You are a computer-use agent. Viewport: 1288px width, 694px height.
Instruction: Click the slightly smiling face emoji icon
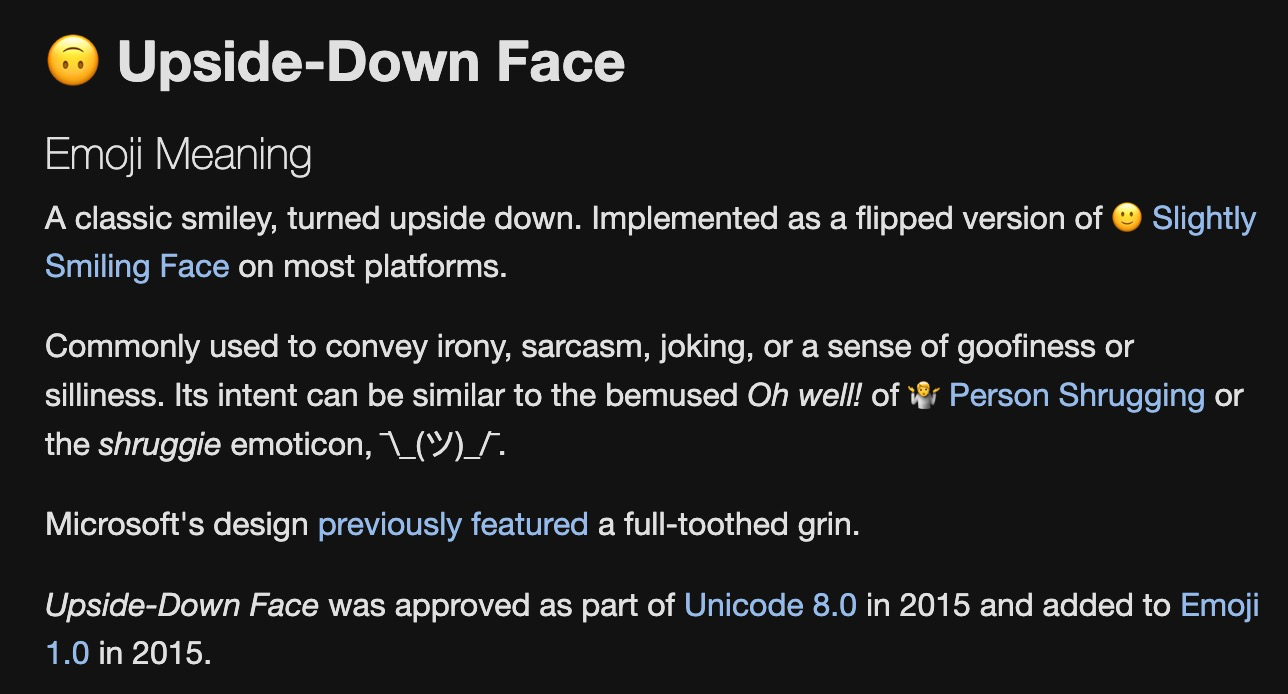coord(1127,218)
